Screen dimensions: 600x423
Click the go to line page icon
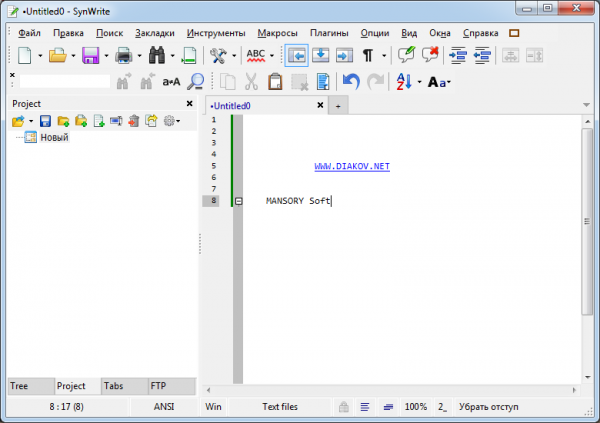(x=189, y=56)
